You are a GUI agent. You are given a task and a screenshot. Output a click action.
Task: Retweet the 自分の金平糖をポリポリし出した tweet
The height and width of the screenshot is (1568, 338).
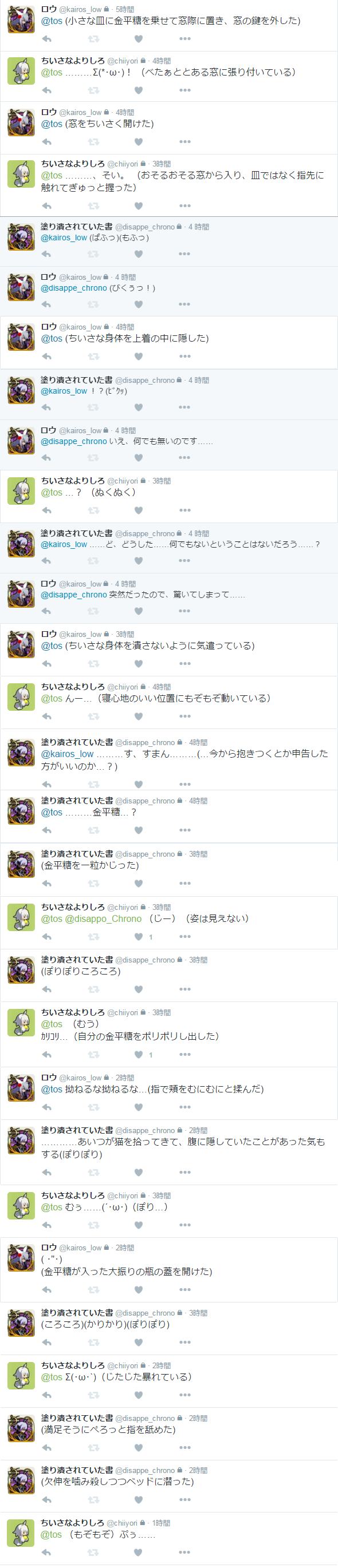(93, 1055)
